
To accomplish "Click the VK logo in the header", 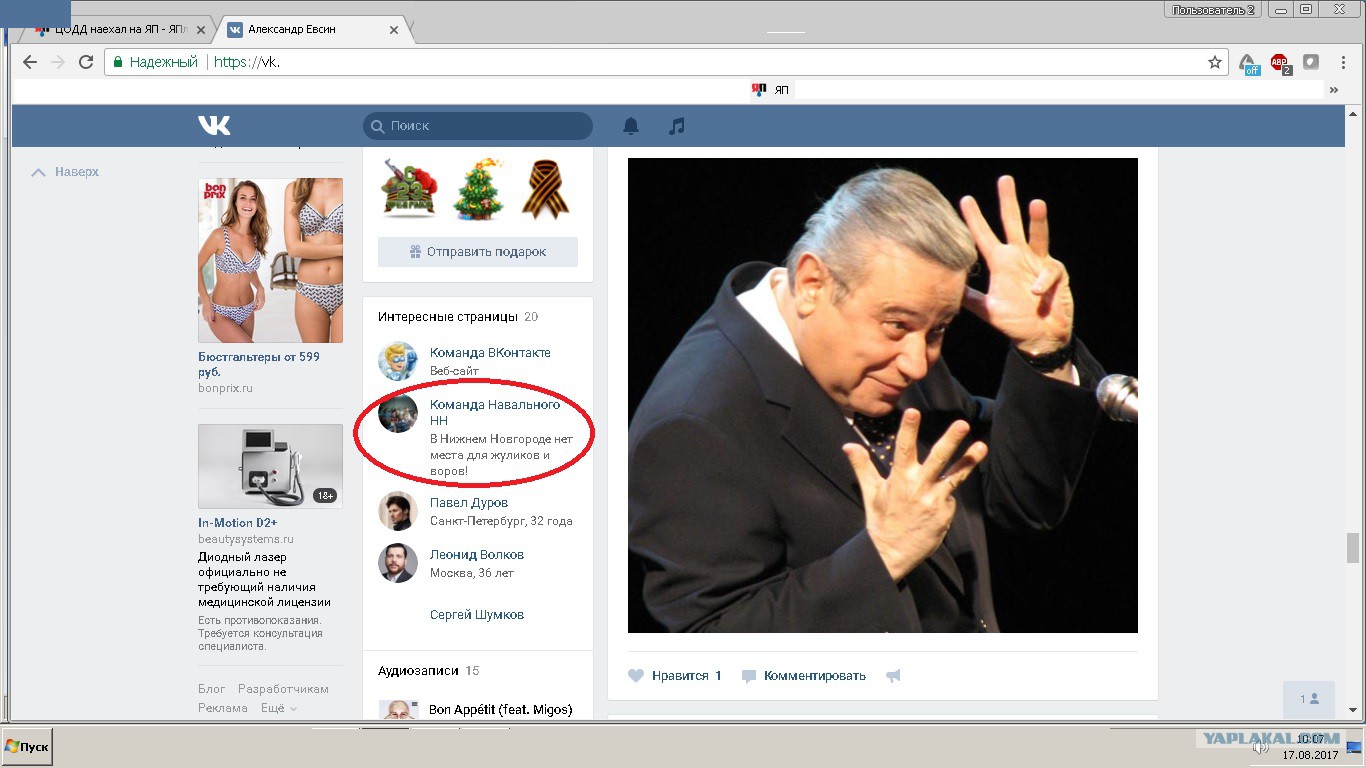I will [x=214, y=125].
